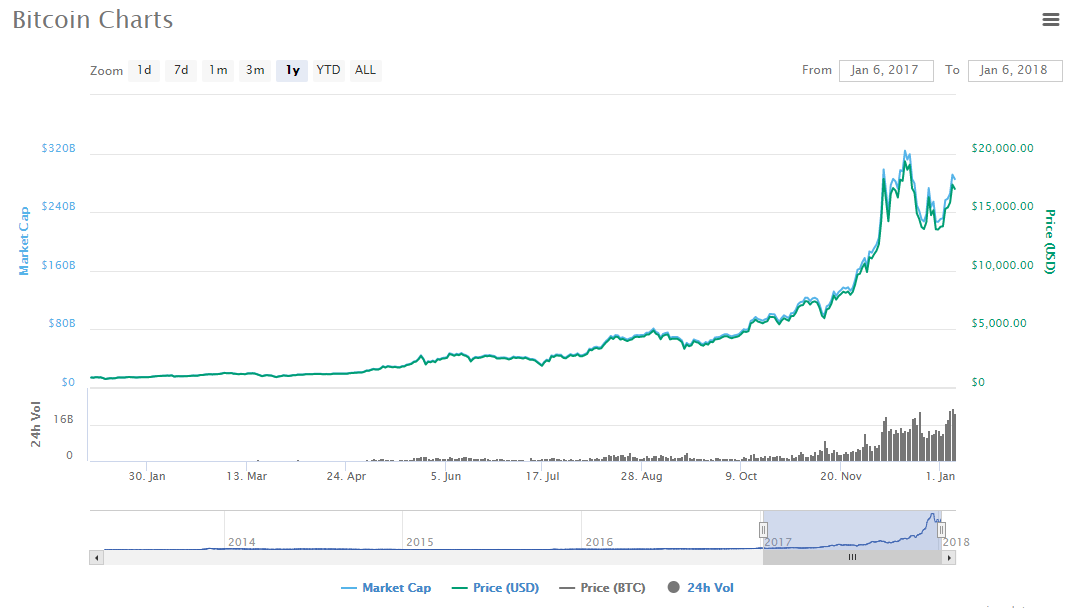Screen dimensions: 1067x608
Task: Select the ALL zoom range
Action: pyautogui.click(x=365, y=70)
